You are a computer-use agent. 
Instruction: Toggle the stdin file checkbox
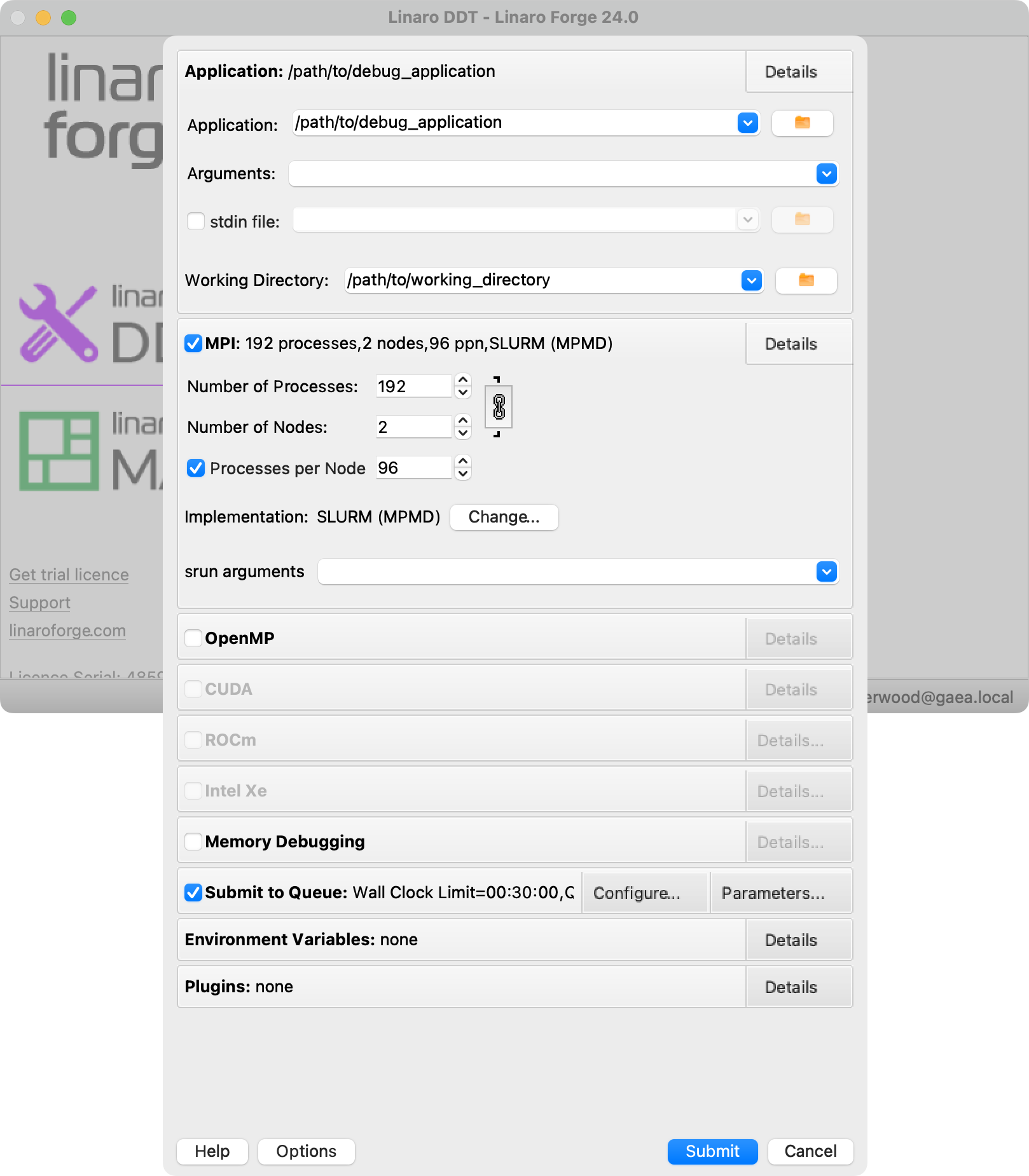tap(196, 221)
